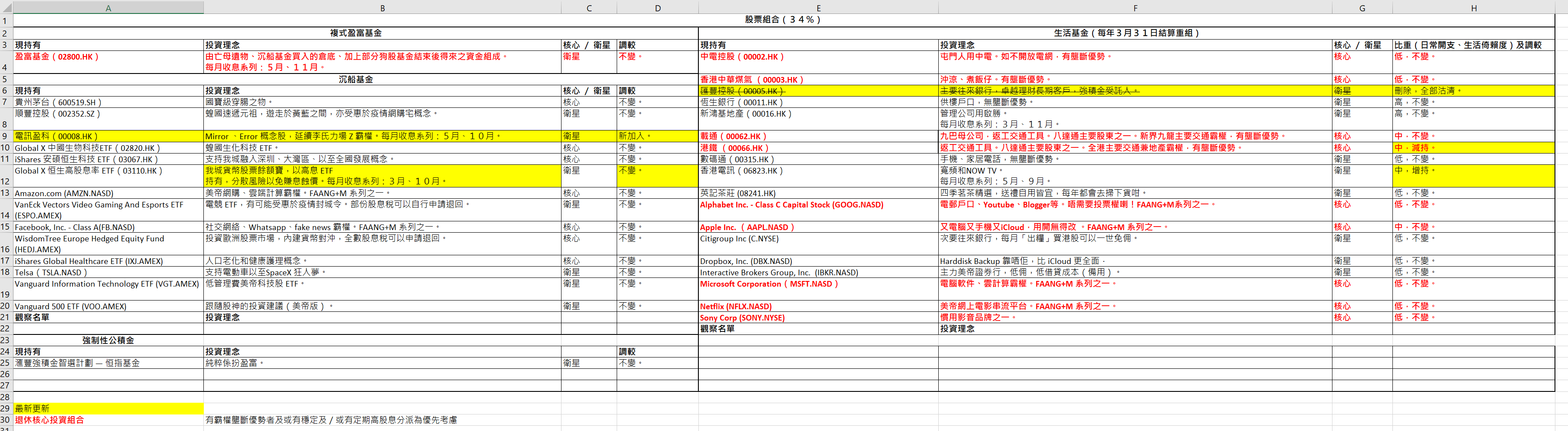Select highlighted cell 電訊盈科（00008.HK）
1568x431 pixels.
point(108,137)
